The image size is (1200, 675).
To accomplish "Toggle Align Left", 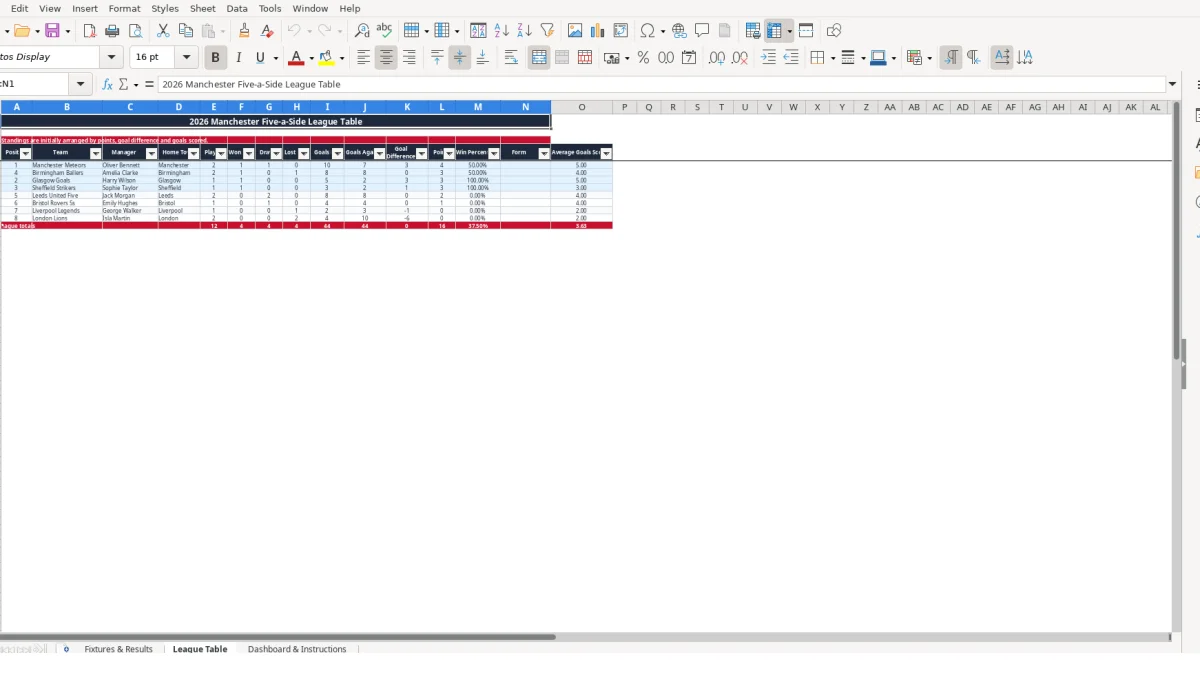I will tap(363, 58).
